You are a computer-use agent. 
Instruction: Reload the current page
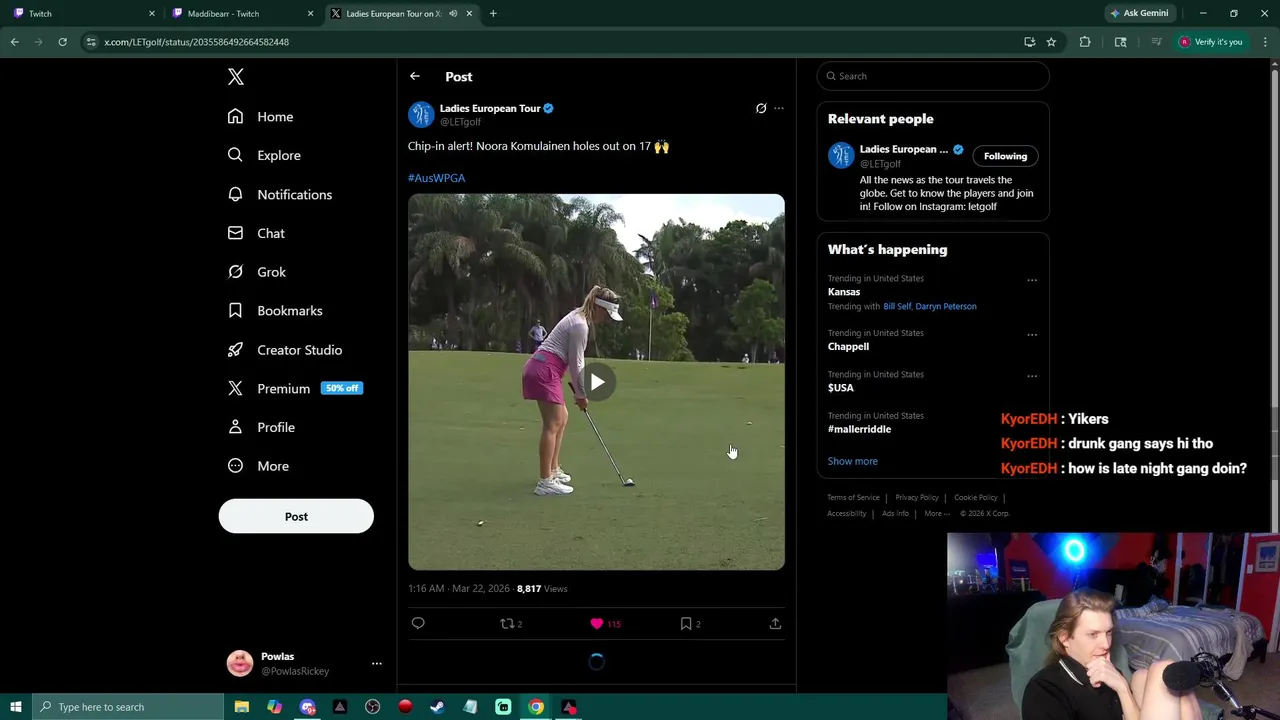coord(62,42)
